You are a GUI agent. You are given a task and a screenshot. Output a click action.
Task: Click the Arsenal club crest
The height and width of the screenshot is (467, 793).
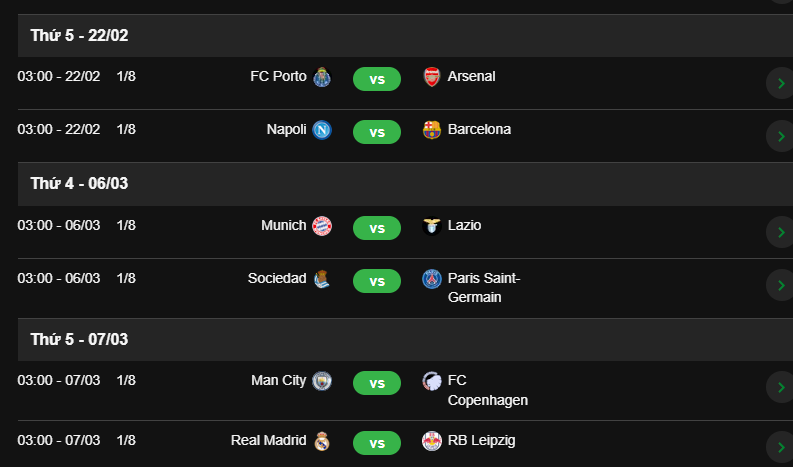tap(431, 77)
